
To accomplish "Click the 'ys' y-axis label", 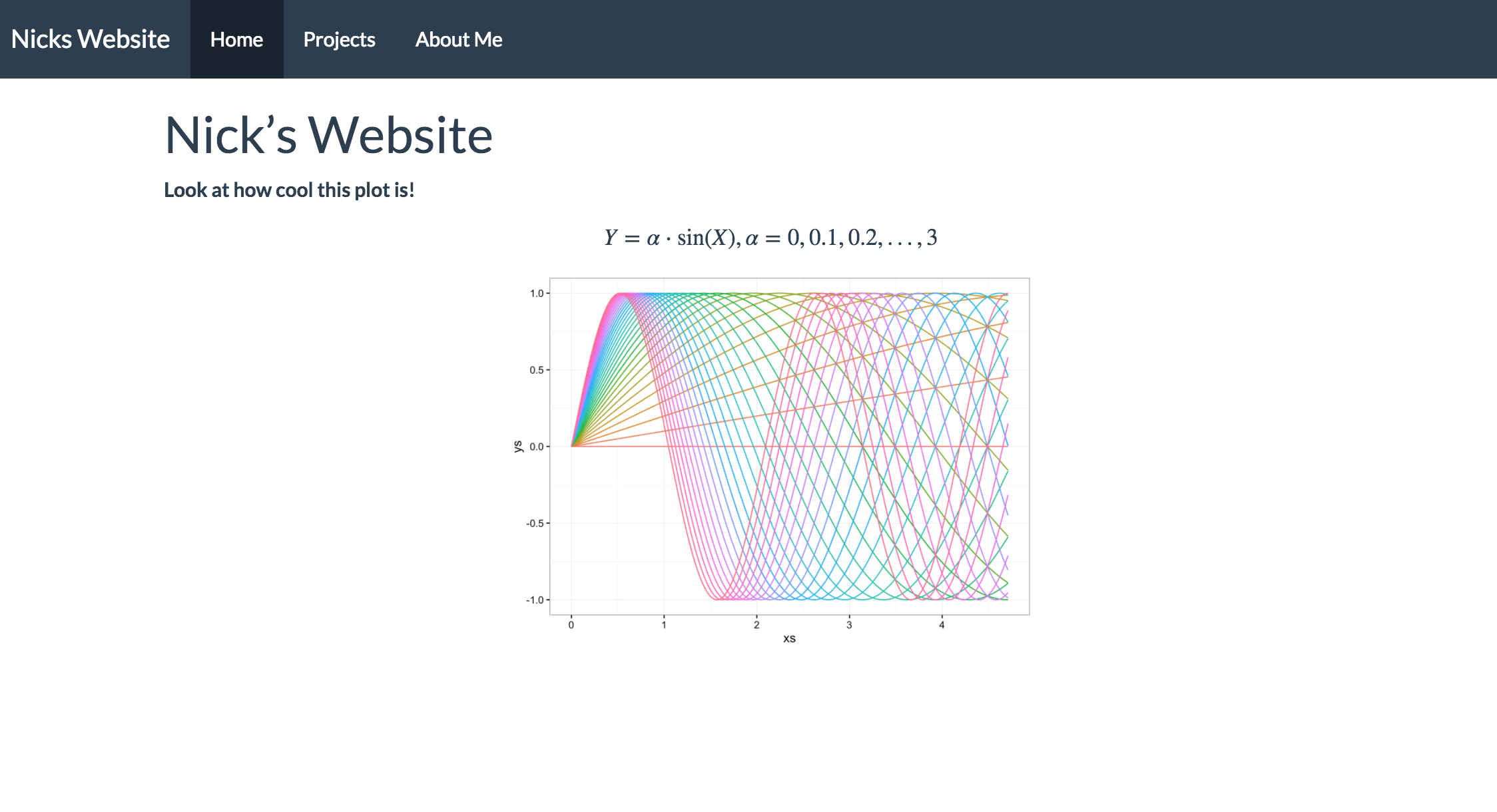I will (x=517, y=447).
